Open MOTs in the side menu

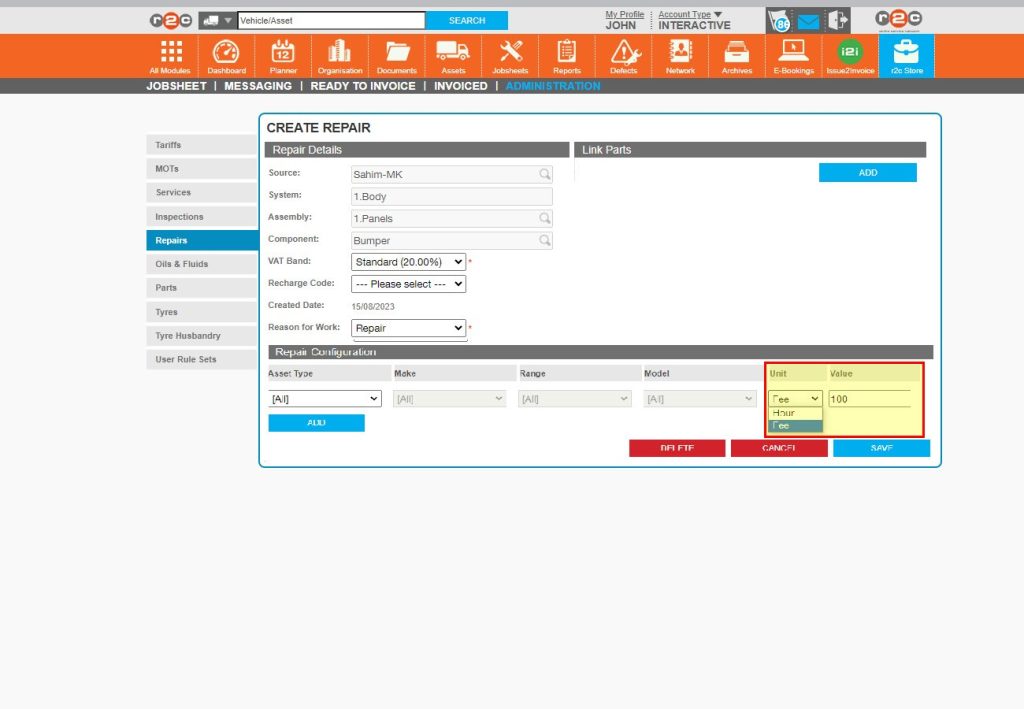[x=202, y=168]
